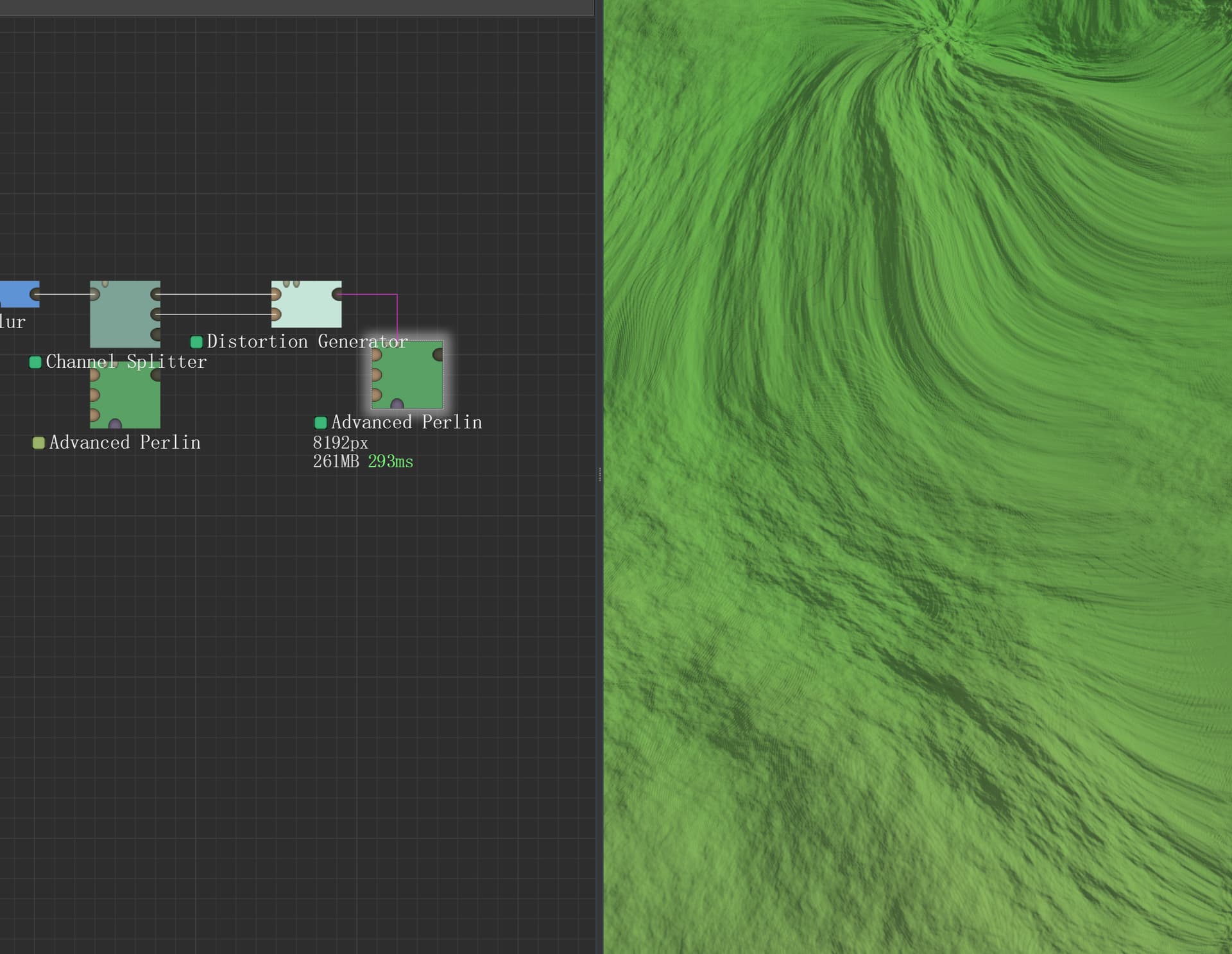The image size is (1232, 954).
Task: Select the blue Blur node
Action: (16, 294)
